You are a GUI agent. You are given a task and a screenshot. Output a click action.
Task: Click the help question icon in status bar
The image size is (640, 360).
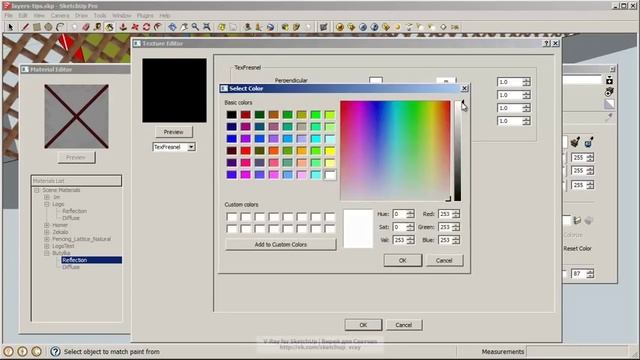pyautogui.click(x=55, y=351)
